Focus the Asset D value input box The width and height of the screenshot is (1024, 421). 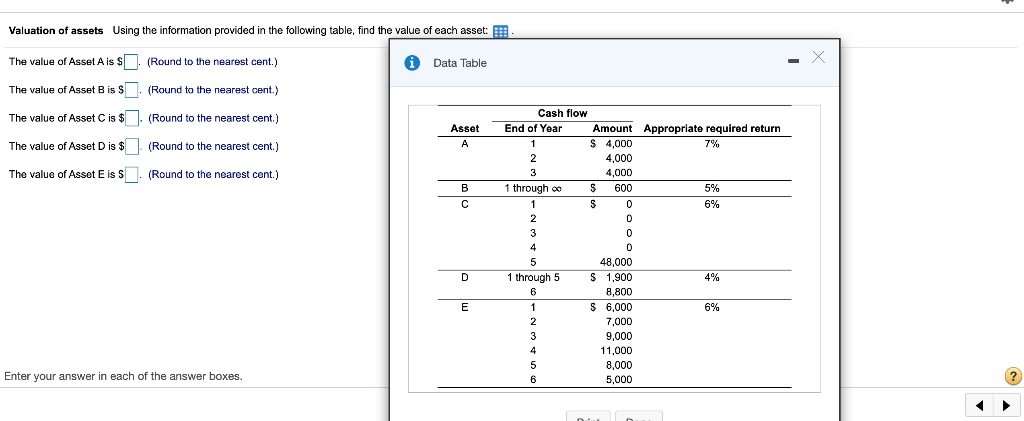click(133, 146)
